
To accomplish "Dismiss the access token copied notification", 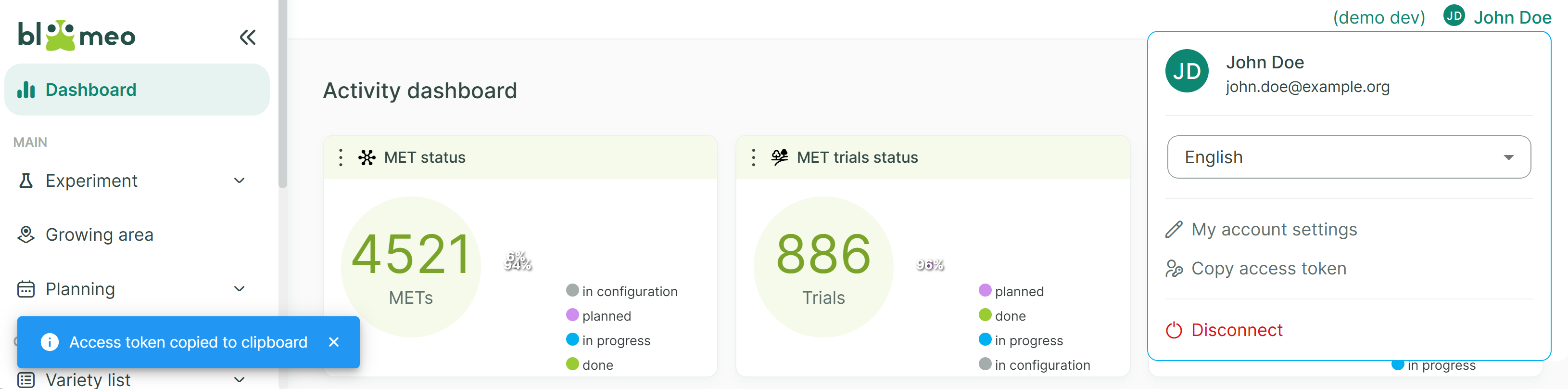I will [334, 342].
